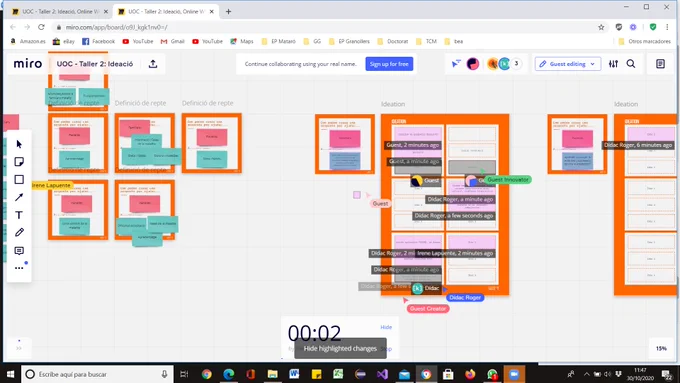
Task: Open Doctorat bookmark folder
Action: pos(392,41)
